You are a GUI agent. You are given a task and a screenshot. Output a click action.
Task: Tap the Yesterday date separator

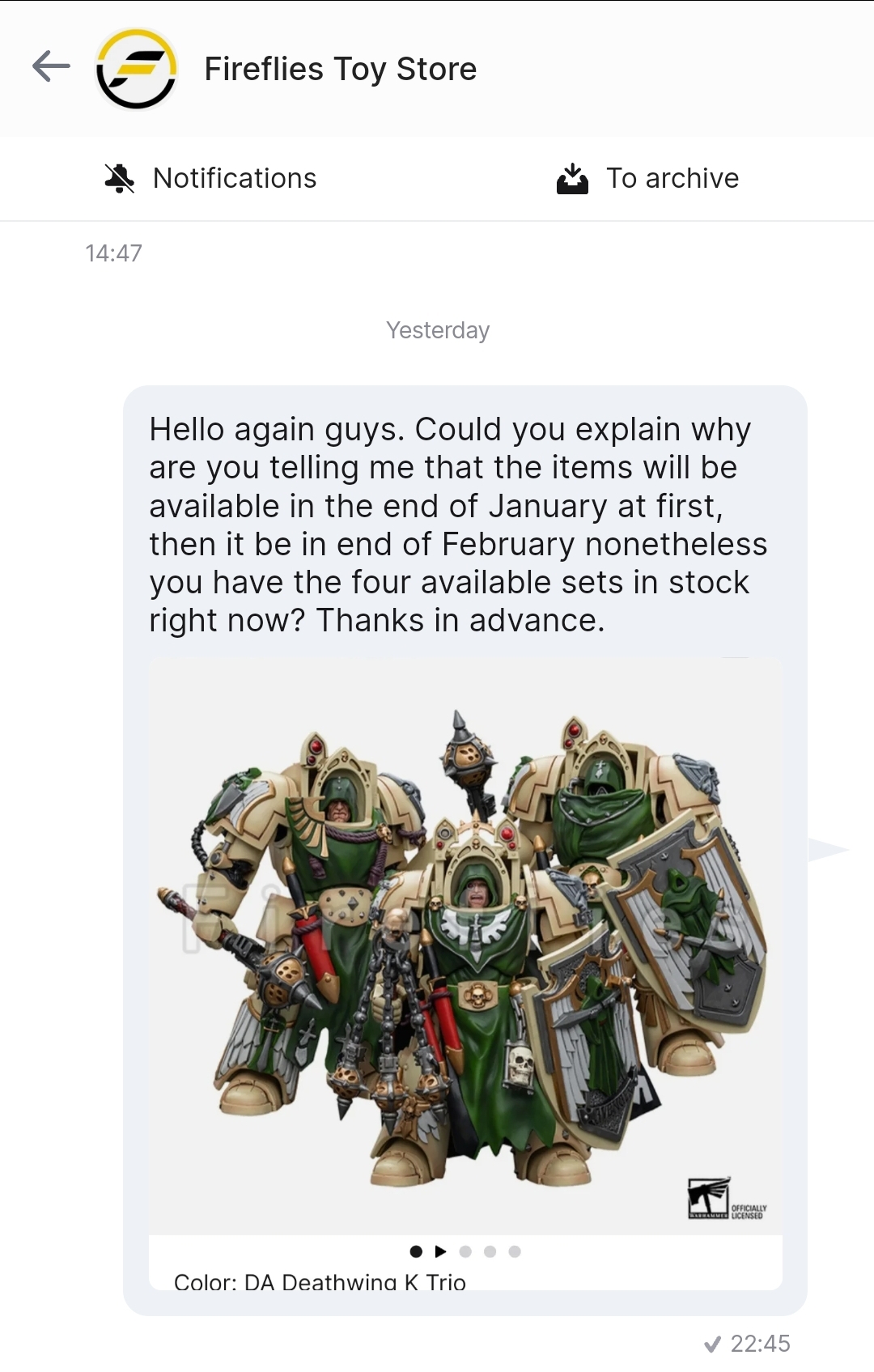(438, 330)
